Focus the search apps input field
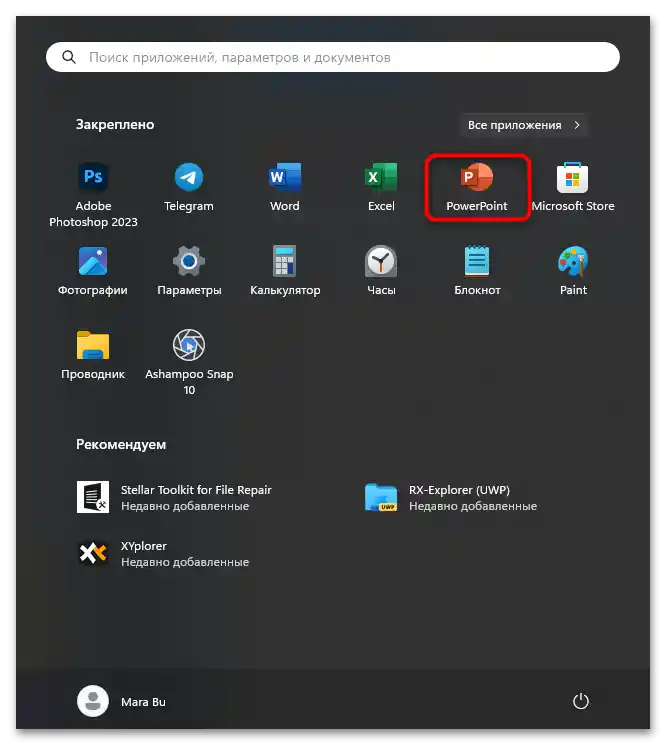 [x=333, y=57]
